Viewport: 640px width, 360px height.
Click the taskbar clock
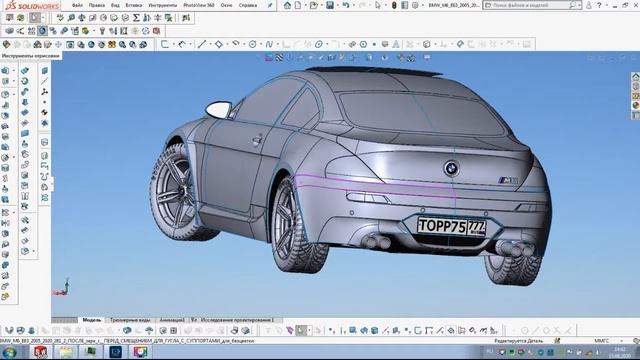pos(620,352)
